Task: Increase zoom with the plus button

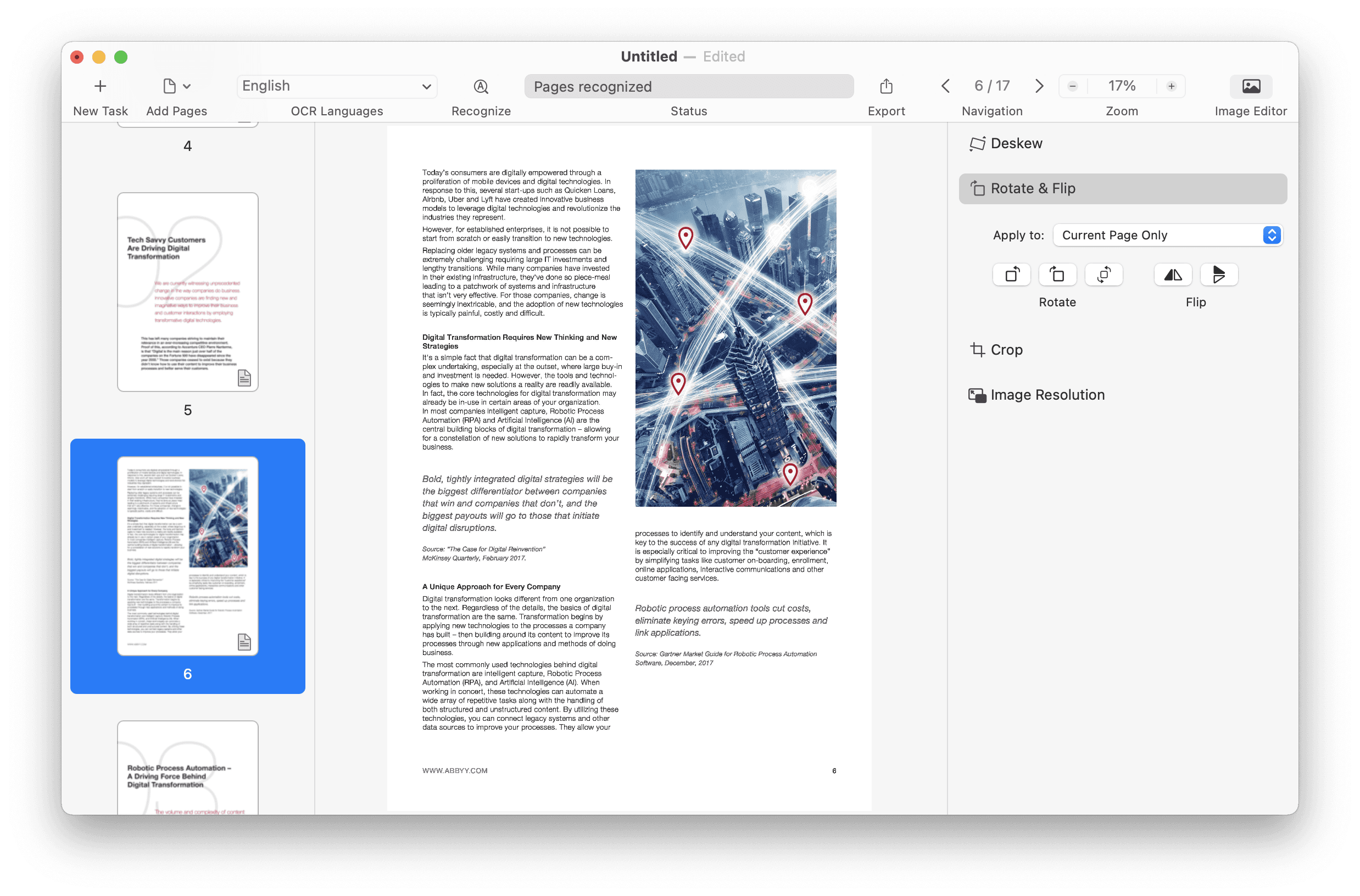Action: click(1172, 86)
